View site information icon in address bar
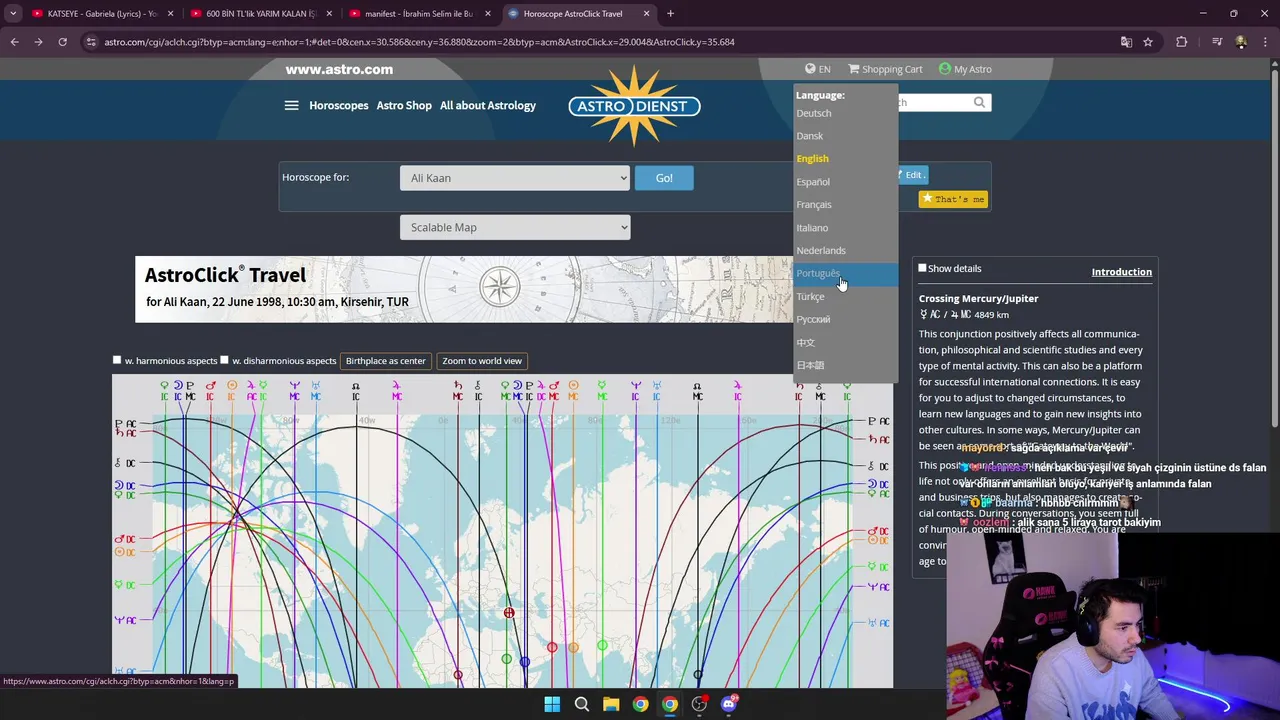The width and height of the screenshot is (1280, 720). tap(91, 42)
